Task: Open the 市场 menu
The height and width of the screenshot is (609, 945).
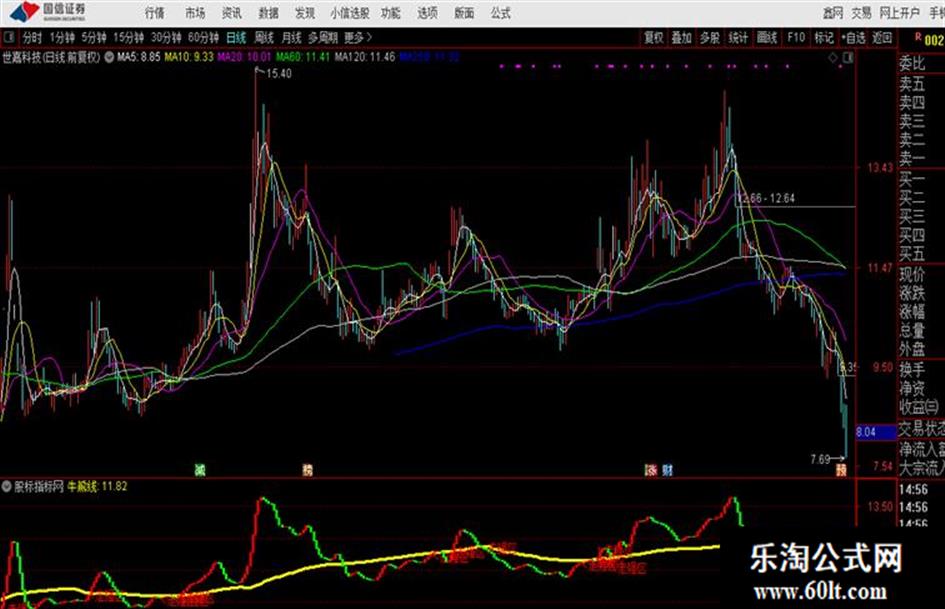Action: [x=195, y=13]
